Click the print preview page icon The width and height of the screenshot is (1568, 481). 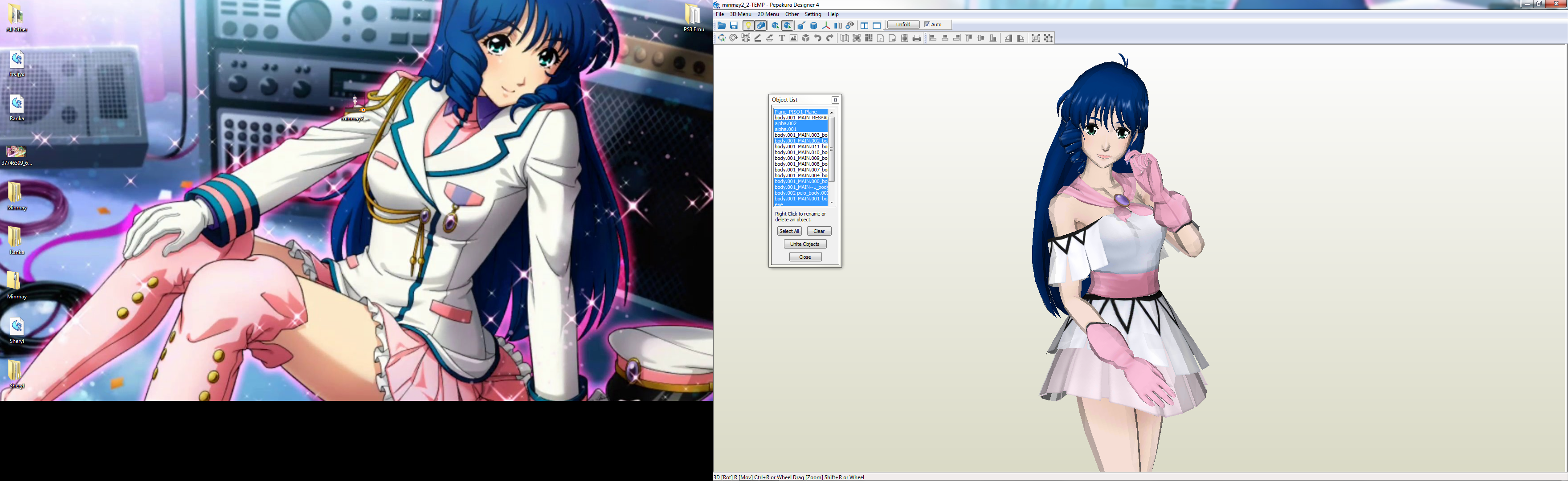(x=905, y=38)
